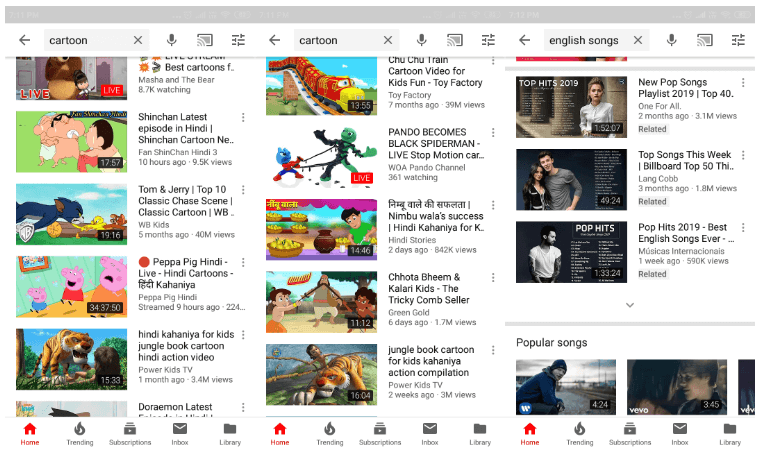Open more options for Tom & Jerry Top 10
The image size is (764, 461).
click(x=243, y=190)
